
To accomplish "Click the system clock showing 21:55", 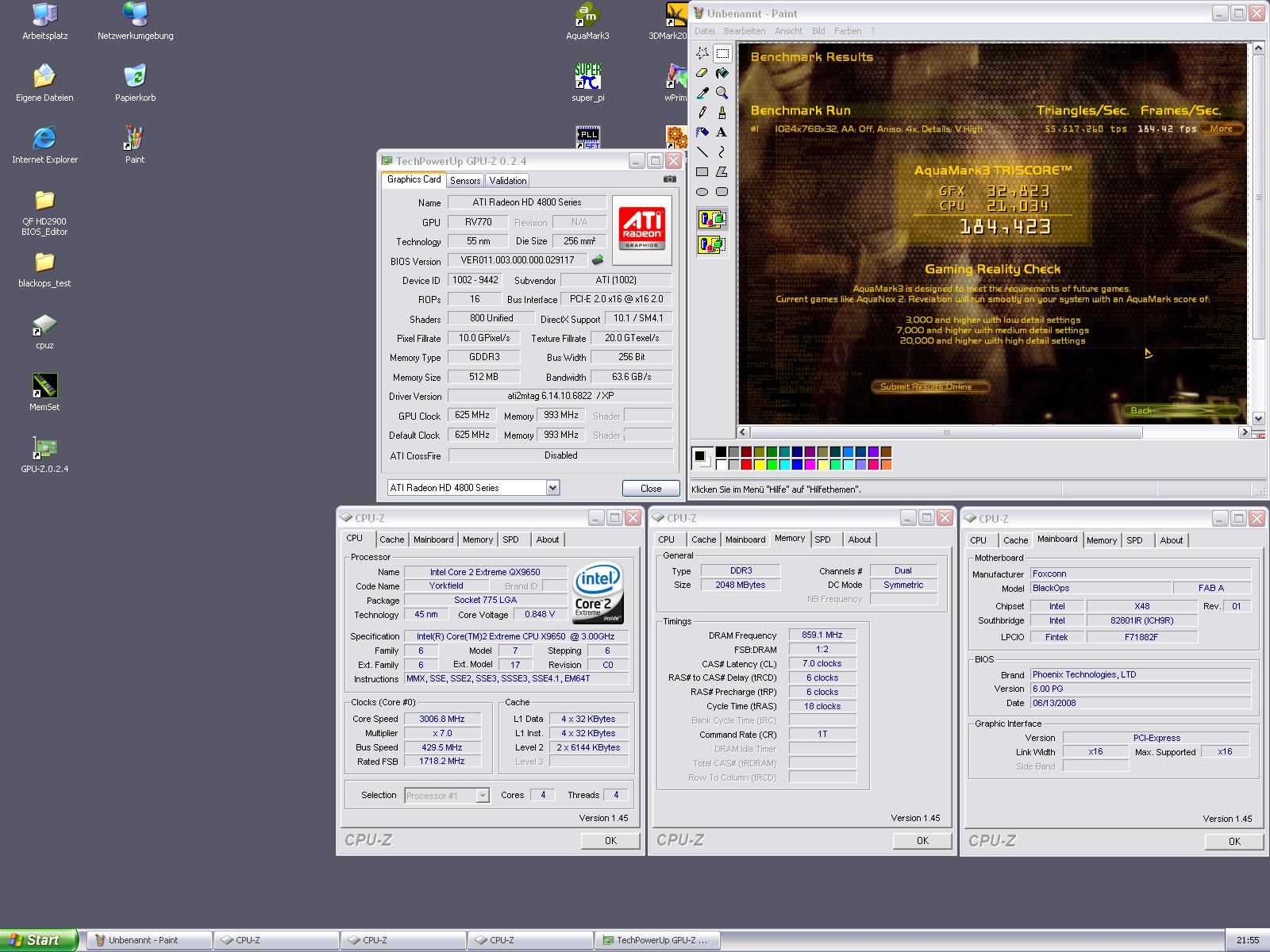I will (1248, 940).
